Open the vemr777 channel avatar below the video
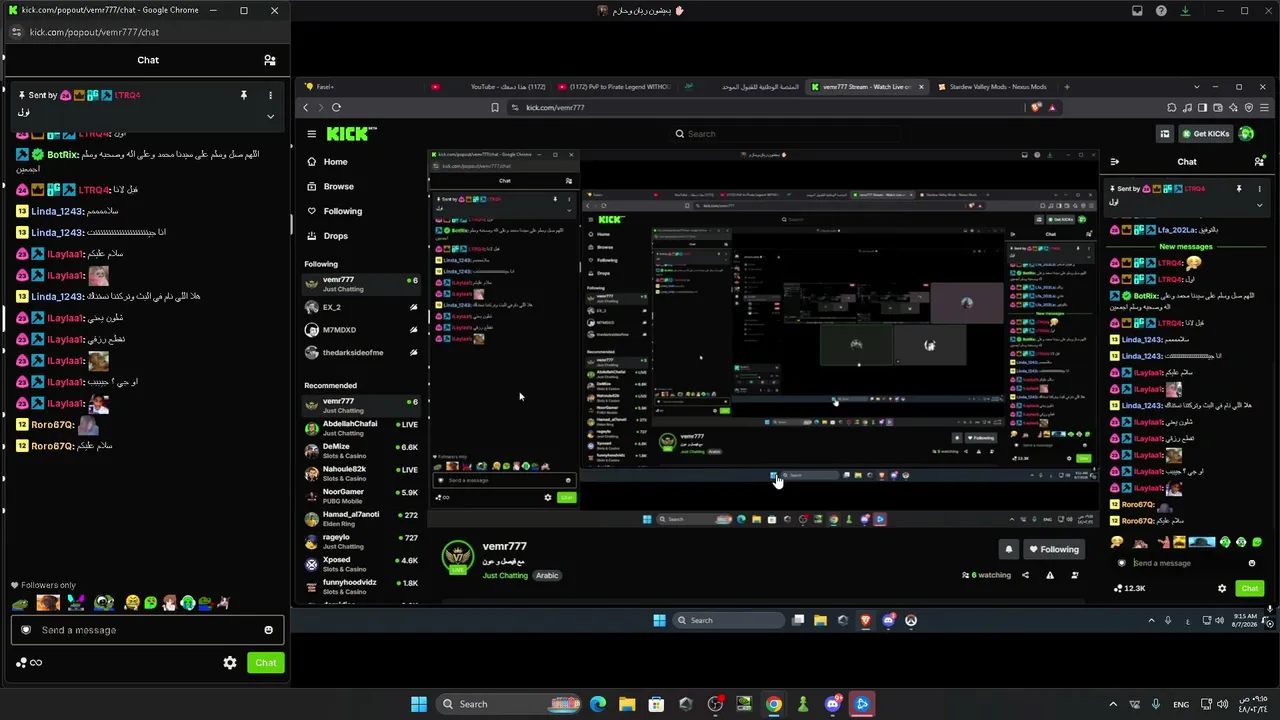The image size is (1280, 720). [458, 557]
